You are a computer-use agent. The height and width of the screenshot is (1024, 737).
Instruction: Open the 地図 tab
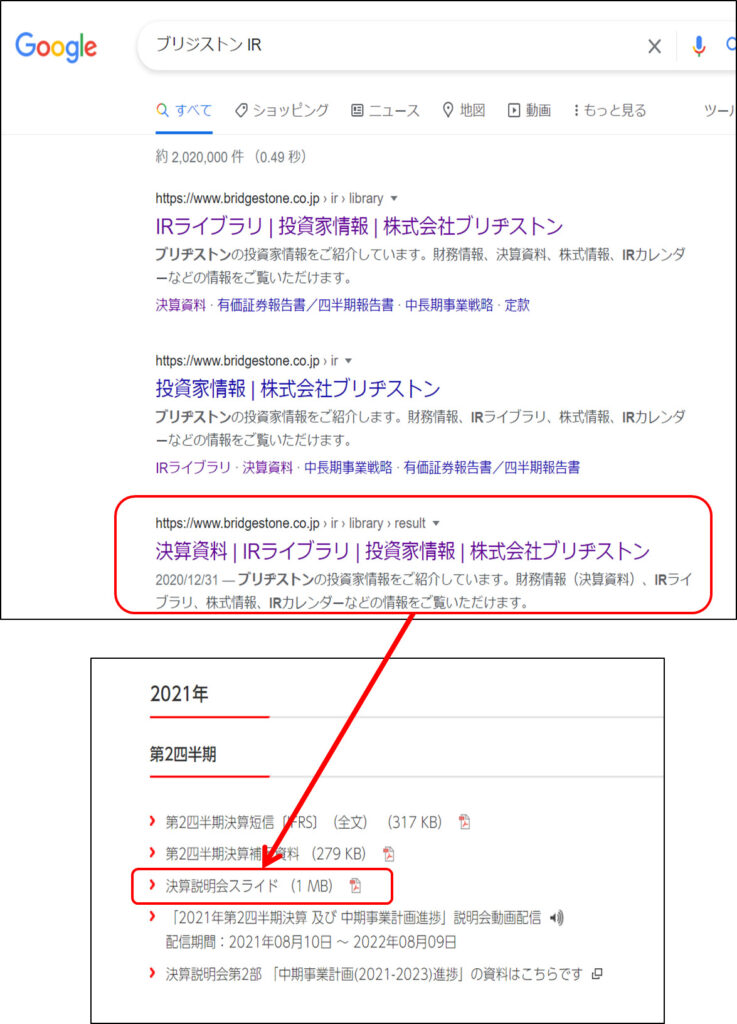(464, 110)
